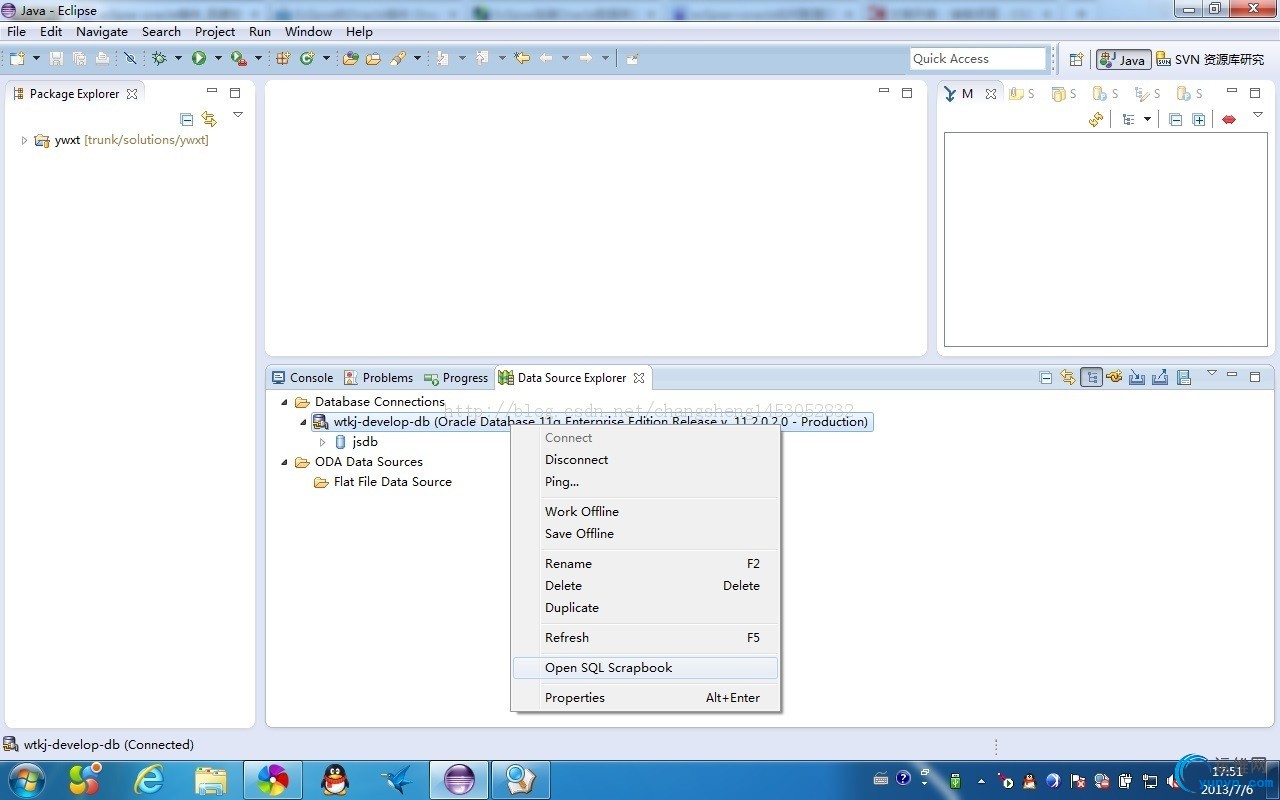Screen dimensions: 1280x800
Task: Open the Project menu
Action: [x=215, y=31]
